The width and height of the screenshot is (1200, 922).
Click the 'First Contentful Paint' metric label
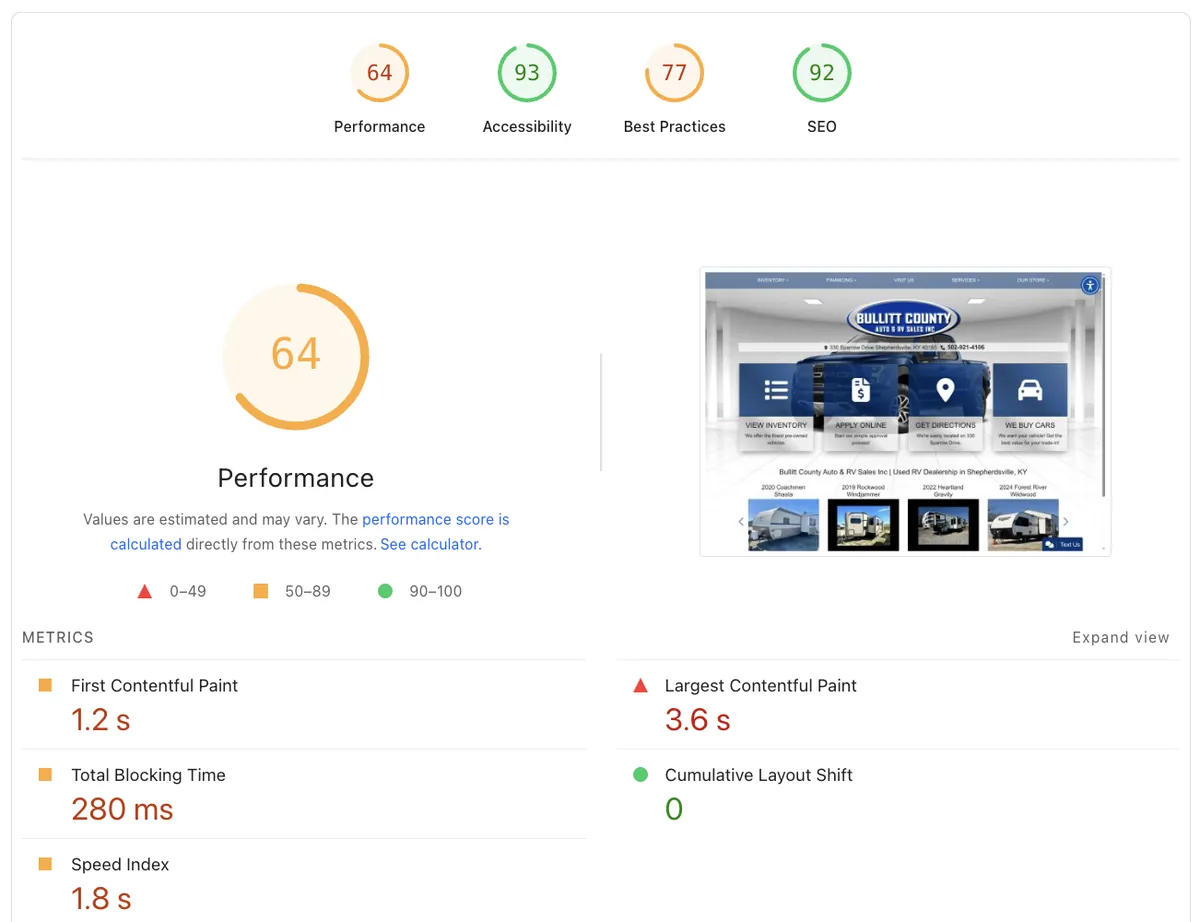(x=154, y=686)
